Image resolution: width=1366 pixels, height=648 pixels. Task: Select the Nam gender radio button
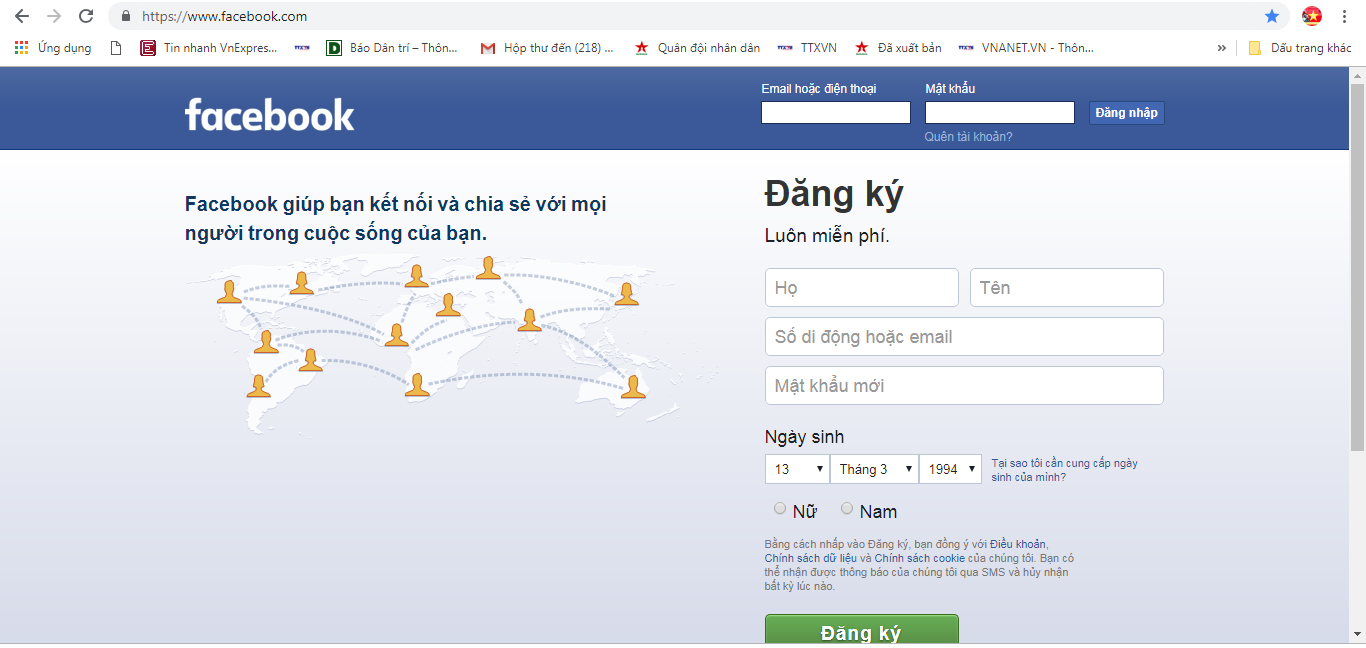pos(846,508)
